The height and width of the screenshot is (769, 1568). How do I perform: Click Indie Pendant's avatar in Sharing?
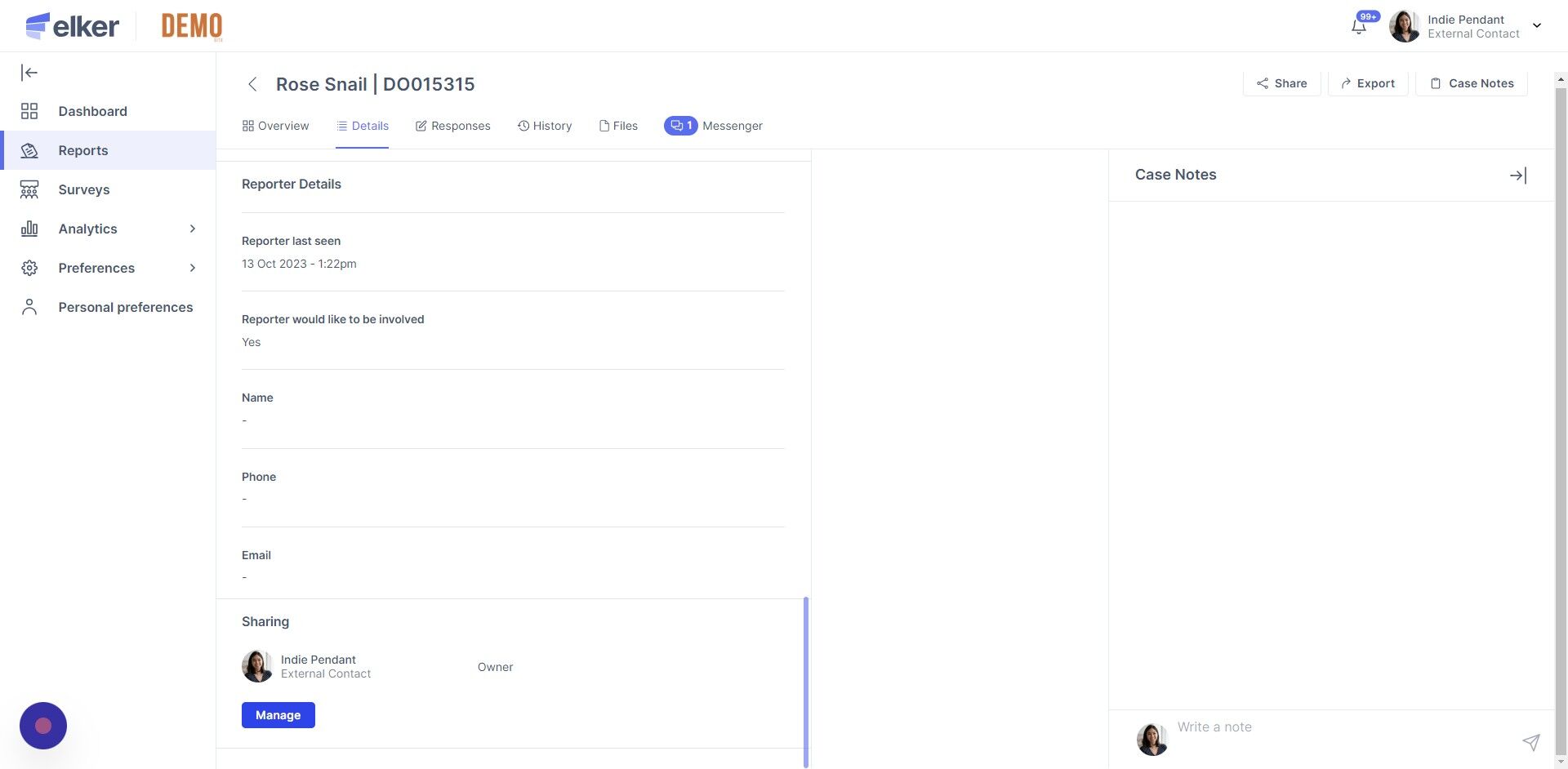coord(257,666)
